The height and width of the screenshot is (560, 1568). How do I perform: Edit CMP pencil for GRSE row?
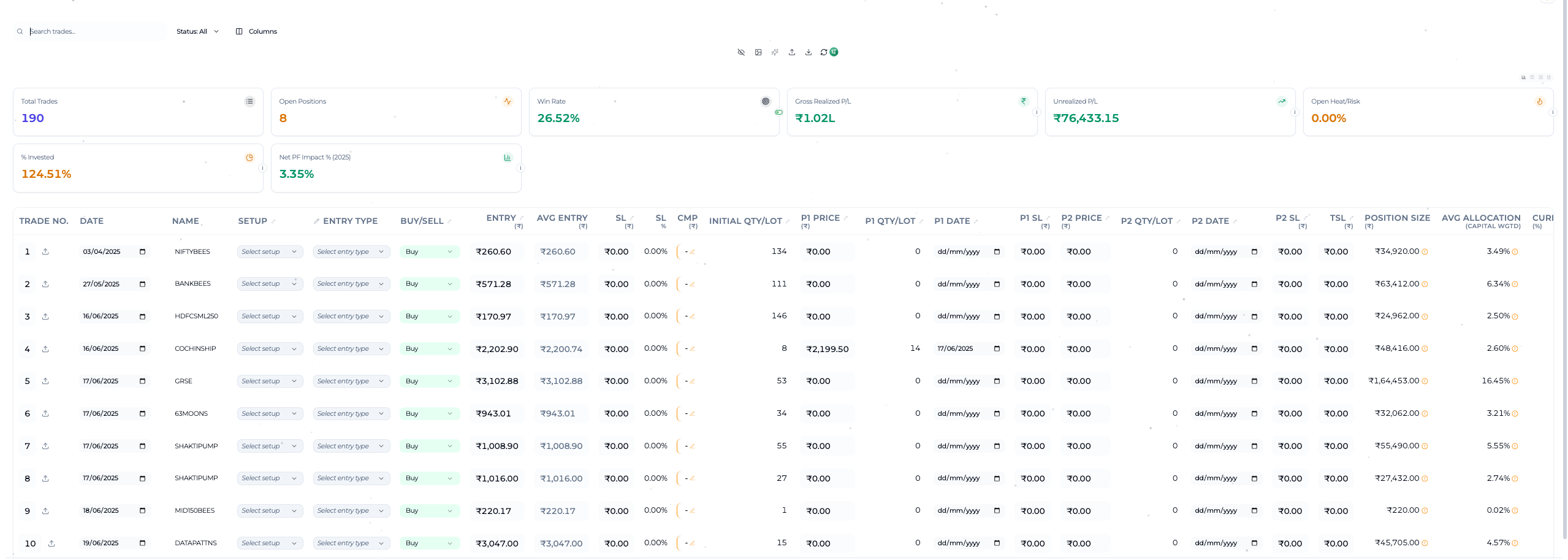(692, 382)
